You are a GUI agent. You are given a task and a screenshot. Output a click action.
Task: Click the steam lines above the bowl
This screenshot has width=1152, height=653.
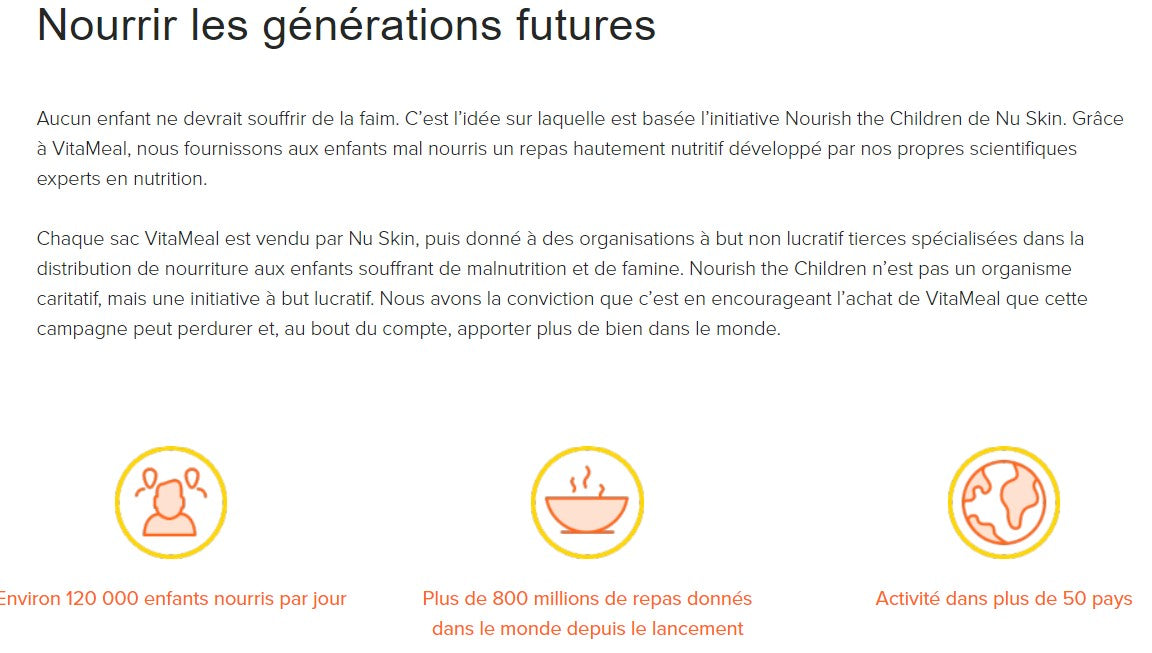pos(586,478)
